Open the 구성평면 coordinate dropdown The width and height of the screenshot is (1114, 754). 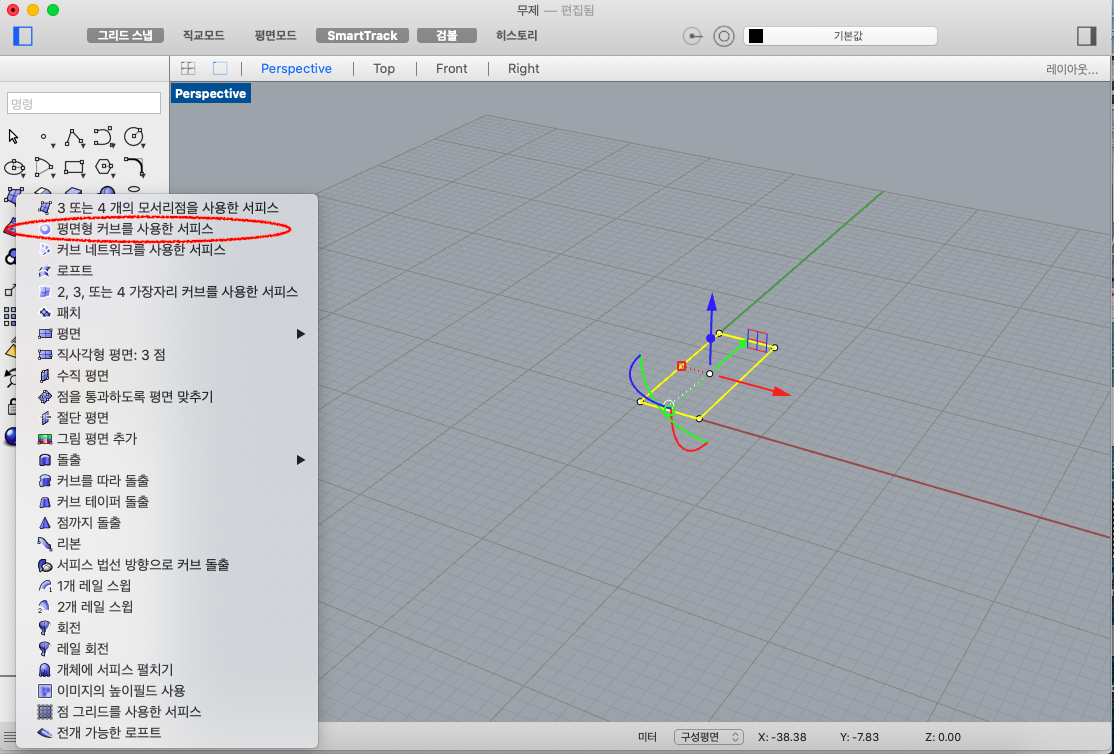(x=708, y=737)
